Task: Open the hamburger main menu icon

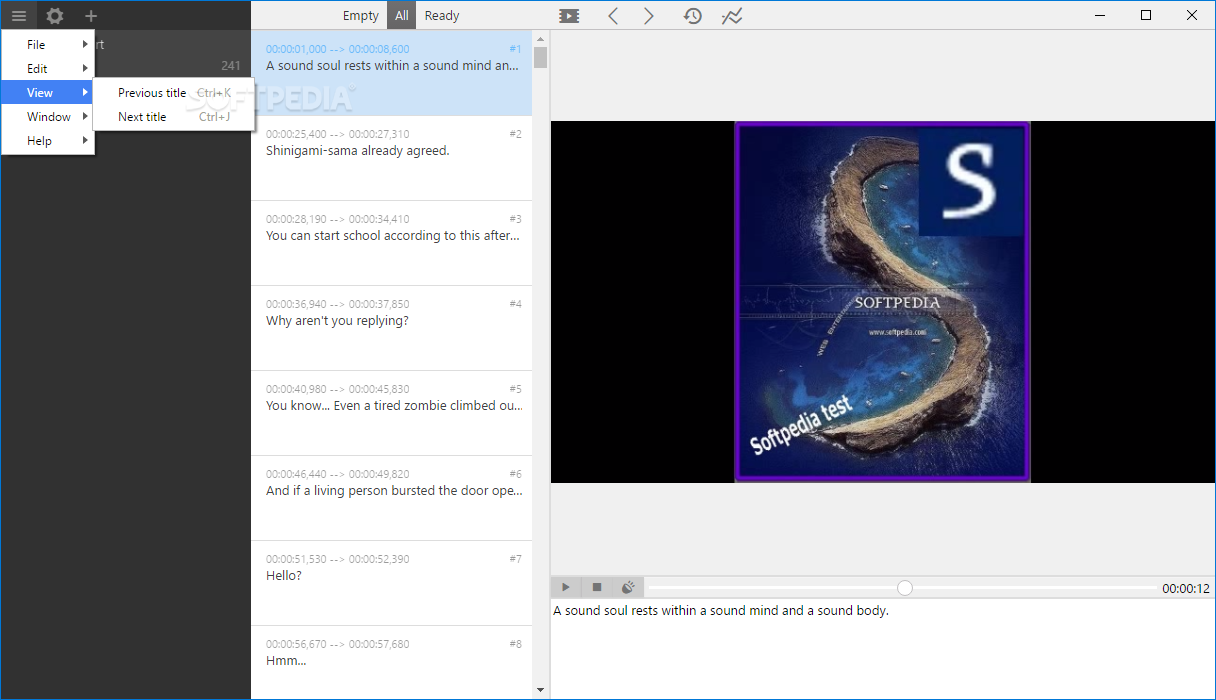Action: pos(19,16)
